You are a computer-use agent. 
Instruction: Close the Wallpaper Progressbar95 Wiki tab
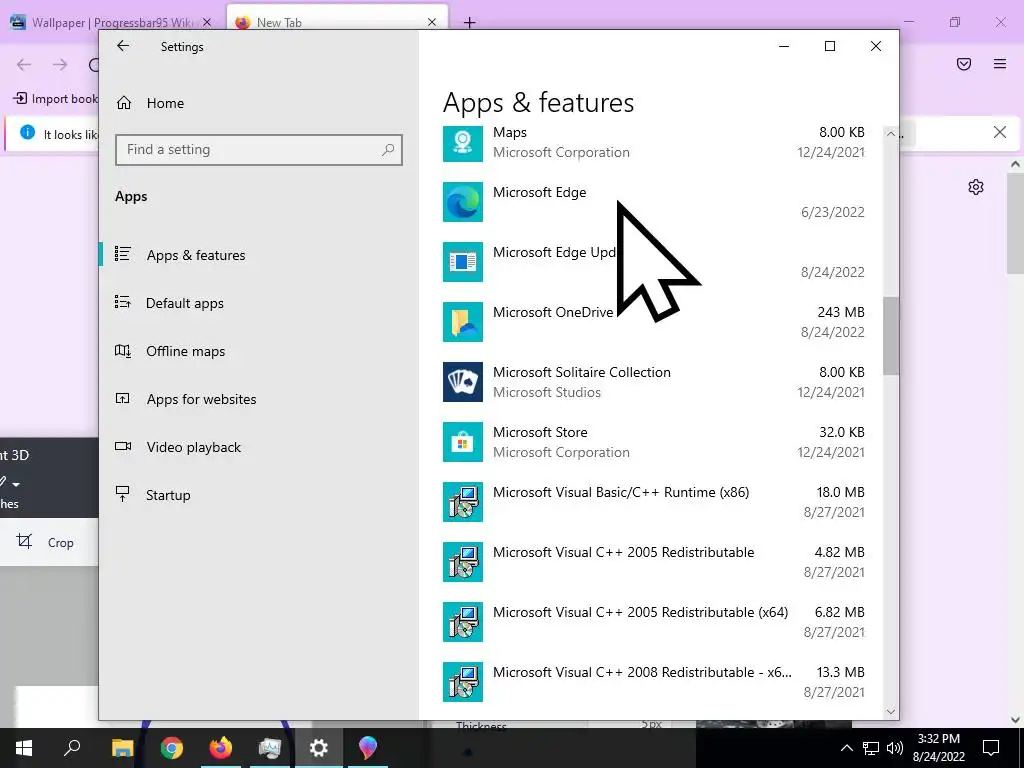coord(207,22)
